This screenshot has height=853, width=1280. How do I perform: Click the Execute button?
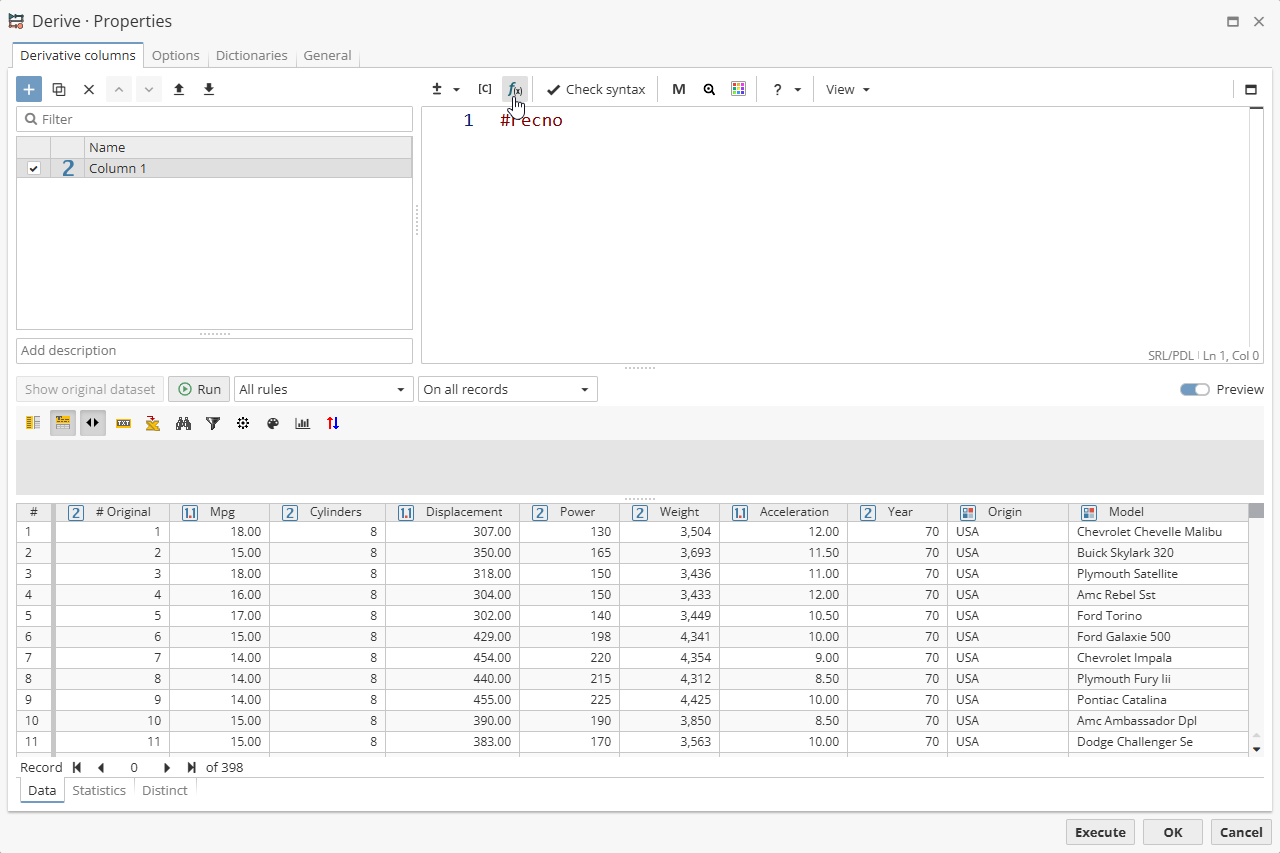click(x=1100, y=832)
